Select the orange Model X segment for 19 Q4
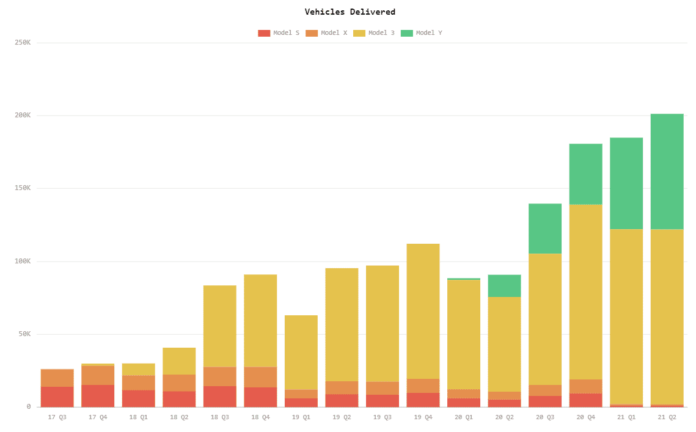Screen dimensions: 696x432 point(423,386)
